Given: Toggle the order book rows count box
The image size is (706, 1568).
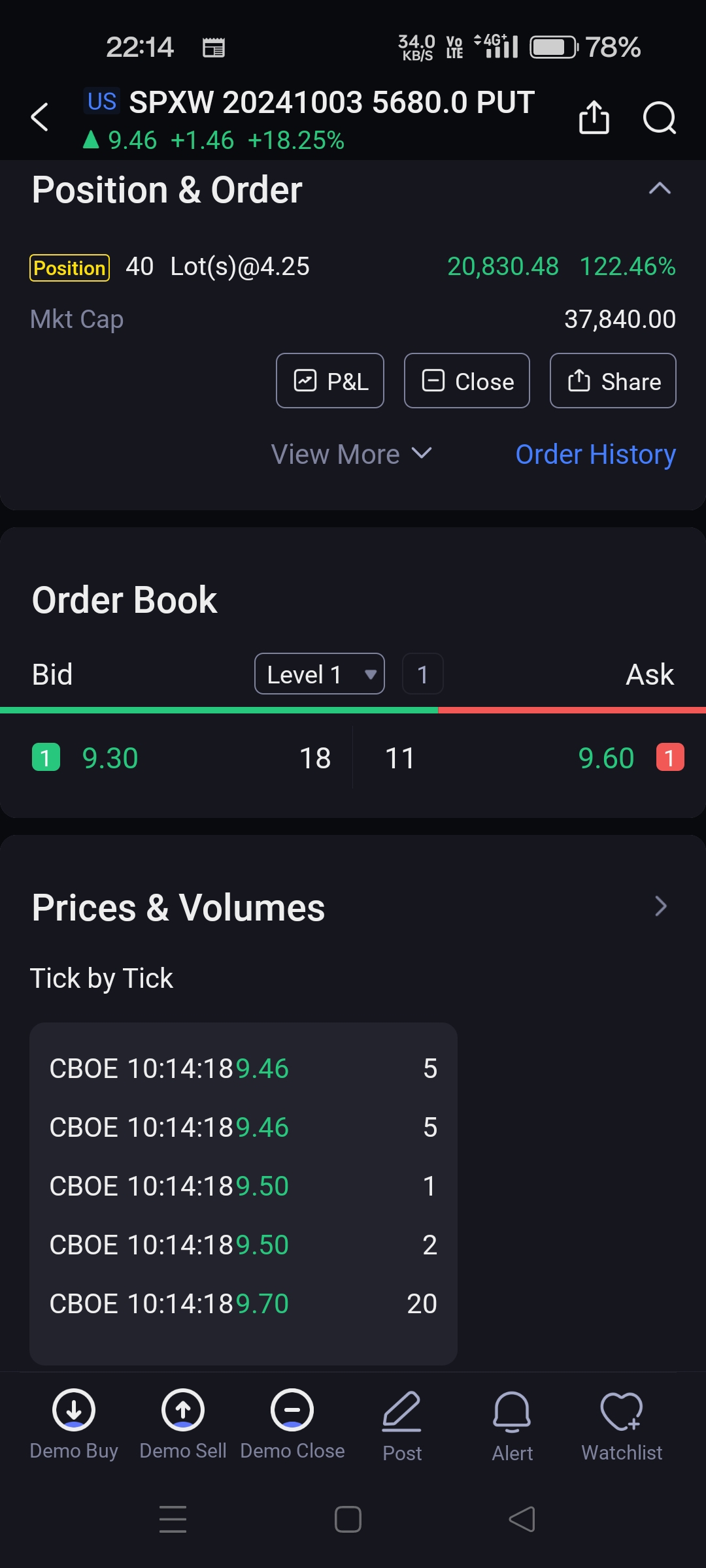Looking at the screenshot, I should (x=422, y=674).
